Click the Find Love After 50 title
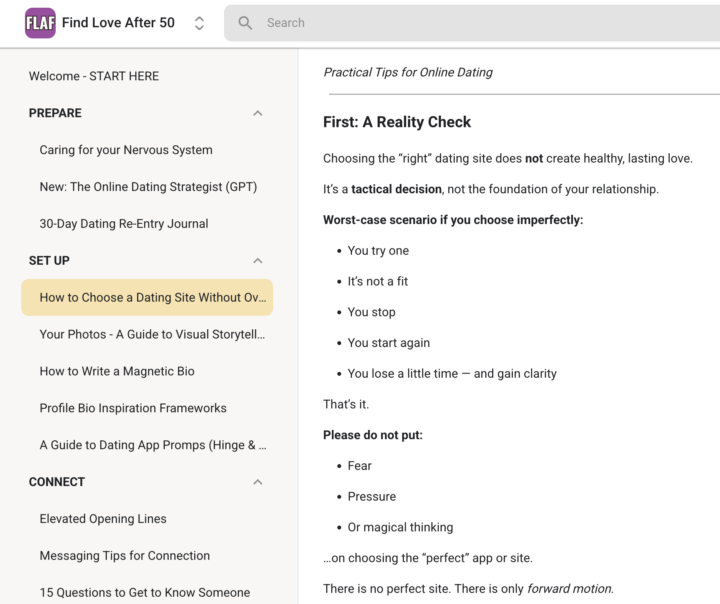The height and width of the screenshot is (604, 720). [x=118, y=23]
